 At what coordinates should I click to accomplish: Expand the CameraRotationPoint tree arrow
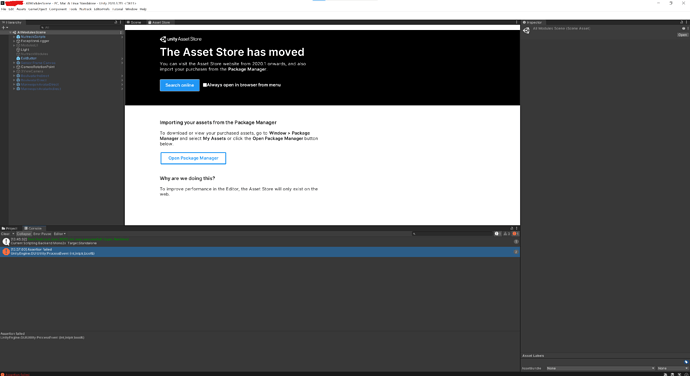tap(14, 67)
